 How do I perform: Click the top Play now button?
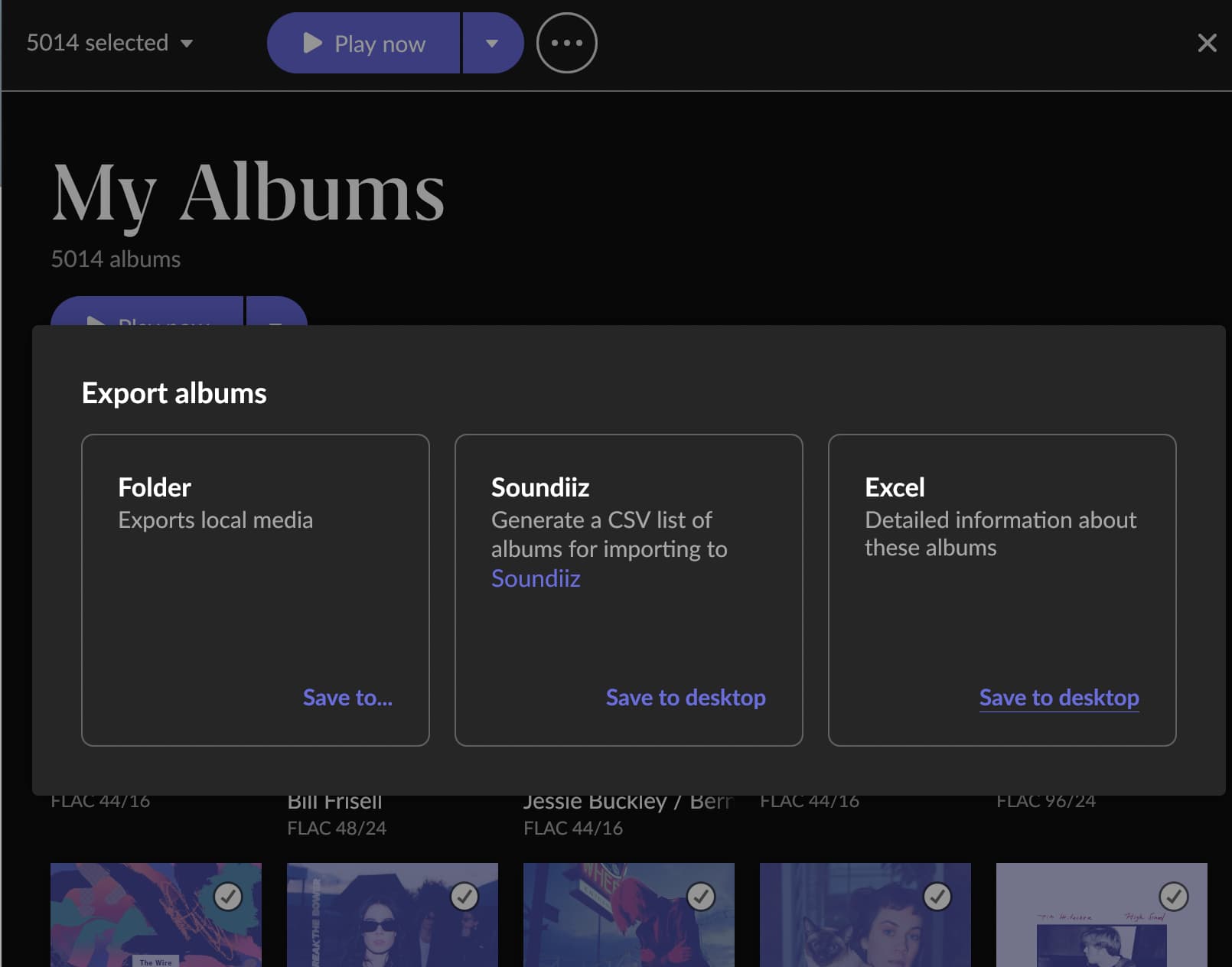[363, 43]
